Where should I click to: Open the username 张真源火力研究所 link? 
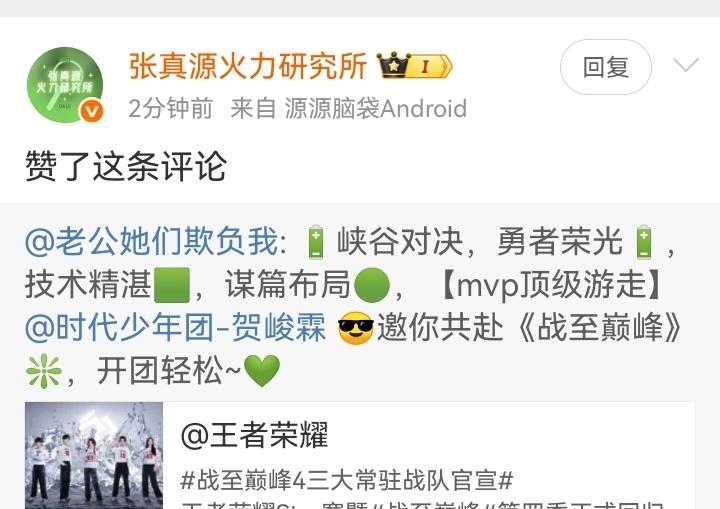(x=248, y=67)
